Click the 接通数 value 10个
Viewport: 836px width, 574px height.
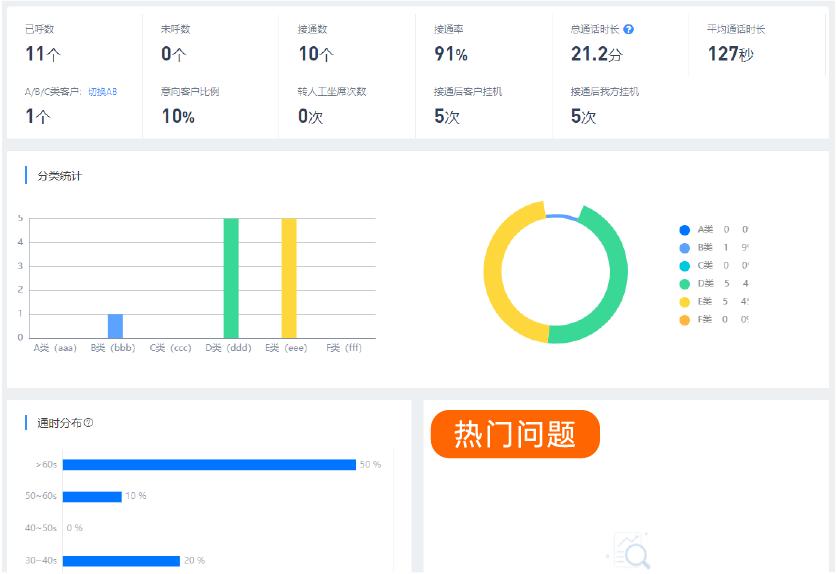[x=316, y=54]
